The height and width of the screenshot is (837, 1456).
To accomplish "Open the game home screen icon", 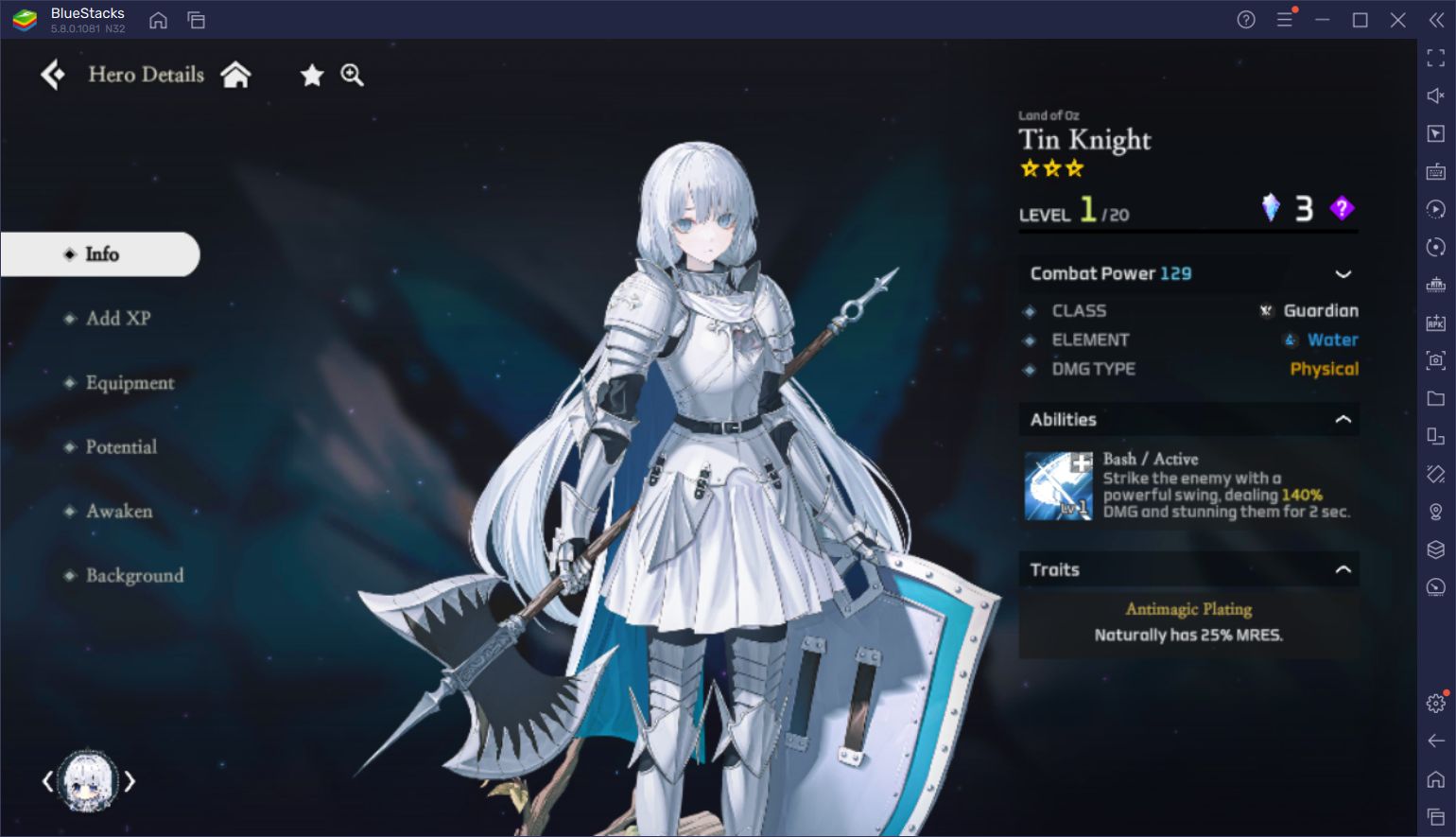I will point(236,75).
